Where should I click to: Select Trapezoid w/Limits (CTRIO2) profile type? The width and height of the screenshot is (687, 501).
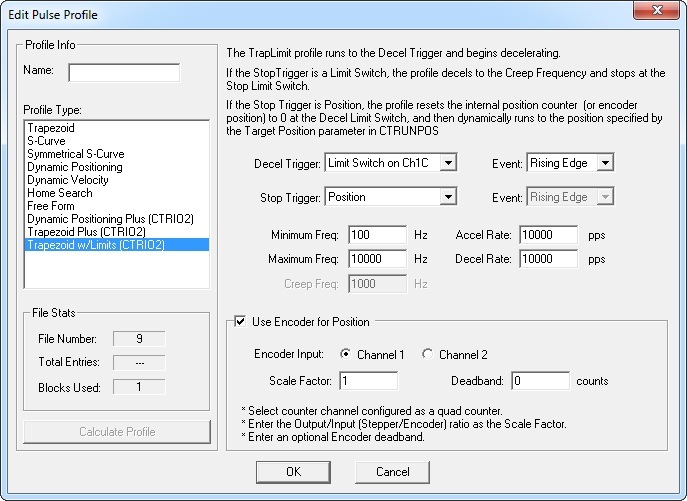117,245
